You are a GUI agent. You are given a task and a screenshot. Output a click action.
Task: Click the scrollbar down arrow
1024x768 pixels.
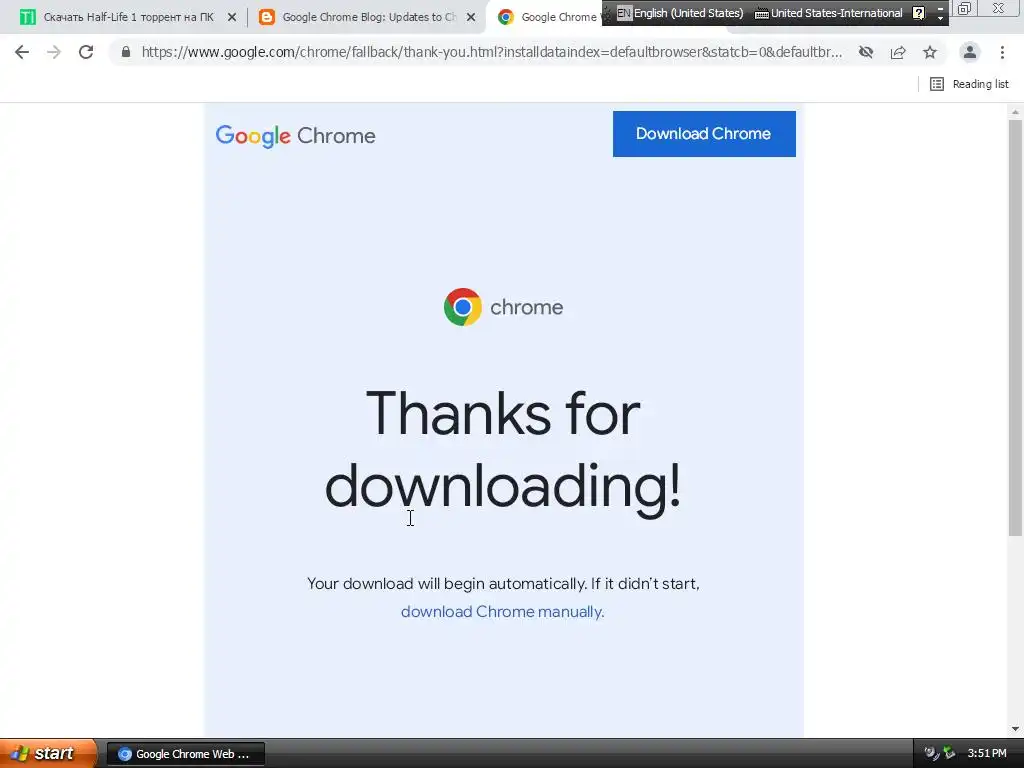(1015, 729)
